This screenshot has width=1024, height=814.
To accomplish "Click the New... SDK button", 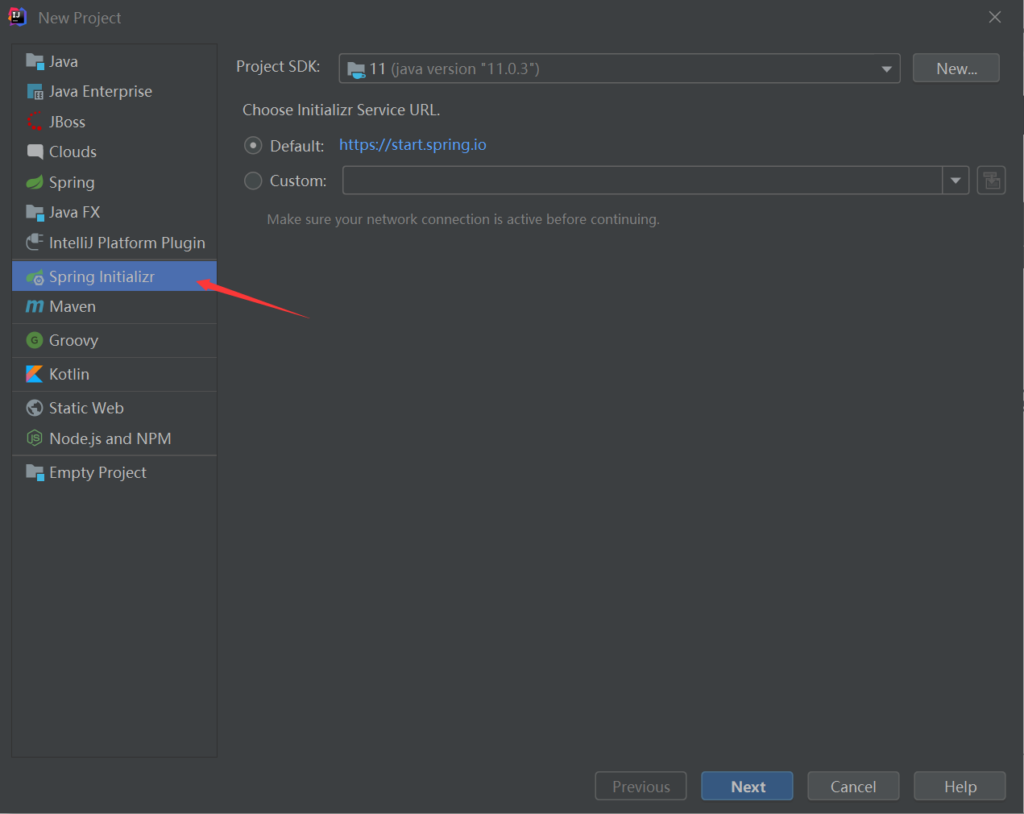I will pos(956,68).
